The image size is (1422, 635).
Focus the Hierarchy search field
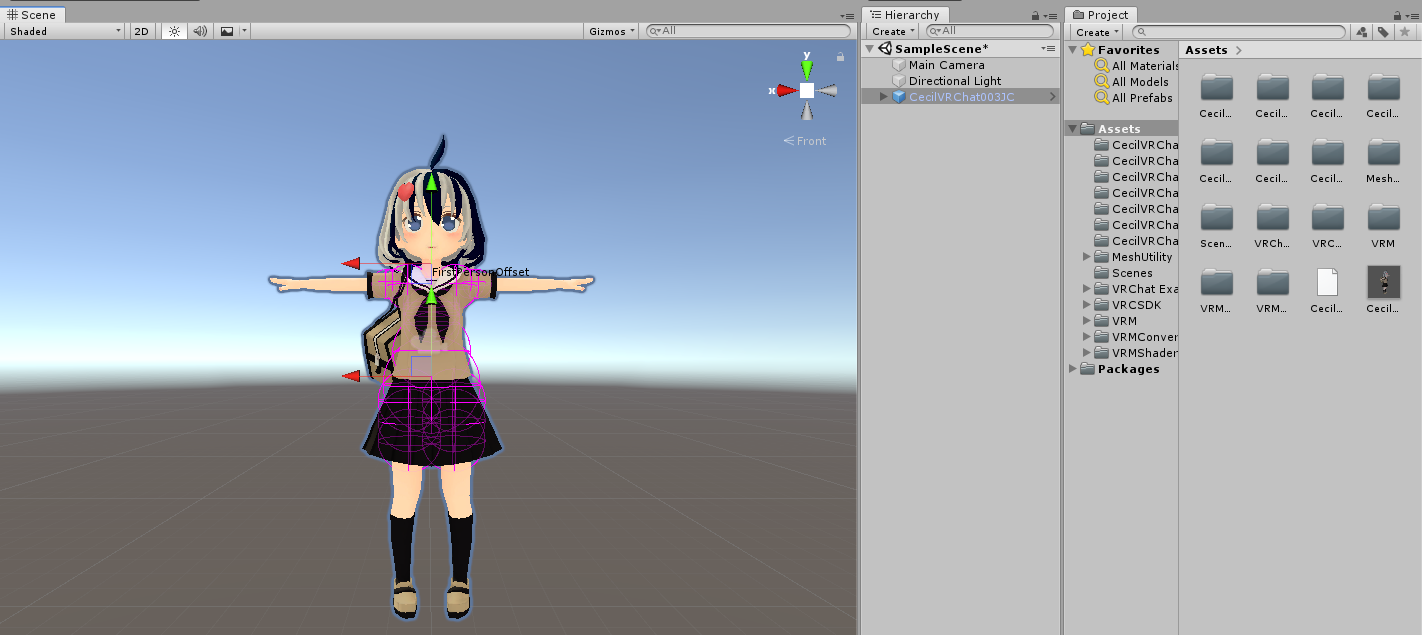[989, 31]
